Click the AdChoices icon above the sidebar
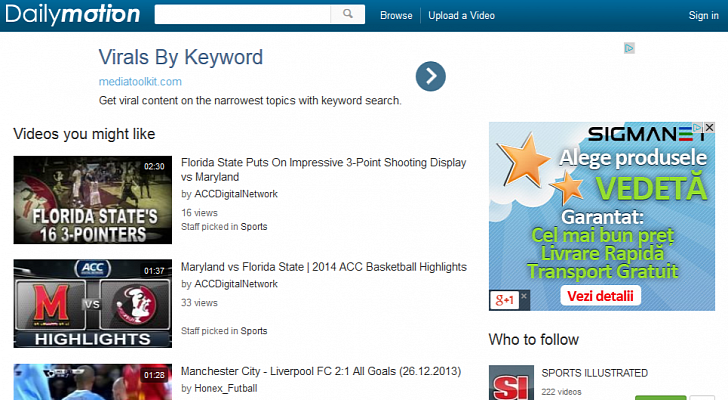Image resolution: width=728 pixels, height=400 pixels. pos(629,47)
